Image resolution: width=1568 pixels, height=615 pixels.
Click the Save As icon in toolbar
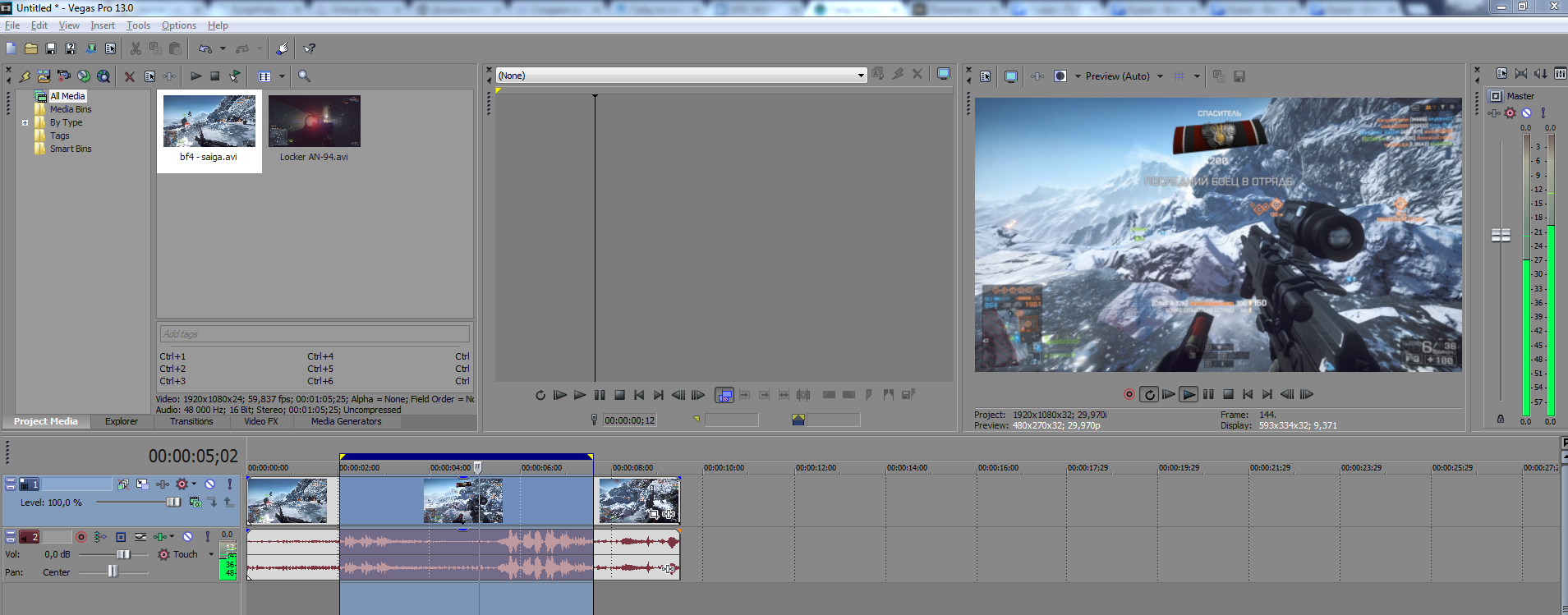(71, 49)
